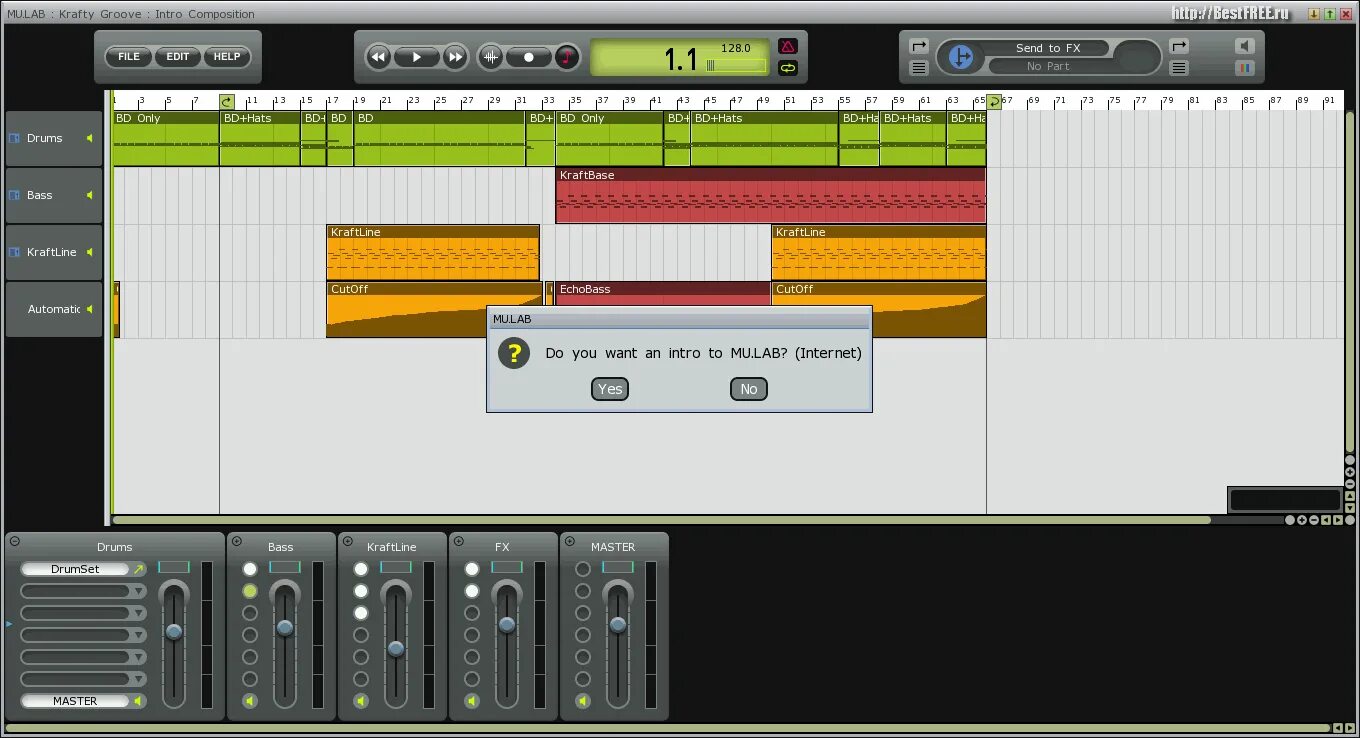Open the EDIT menu
Viewport: 1360px width, 738px height.
(178, 57)
